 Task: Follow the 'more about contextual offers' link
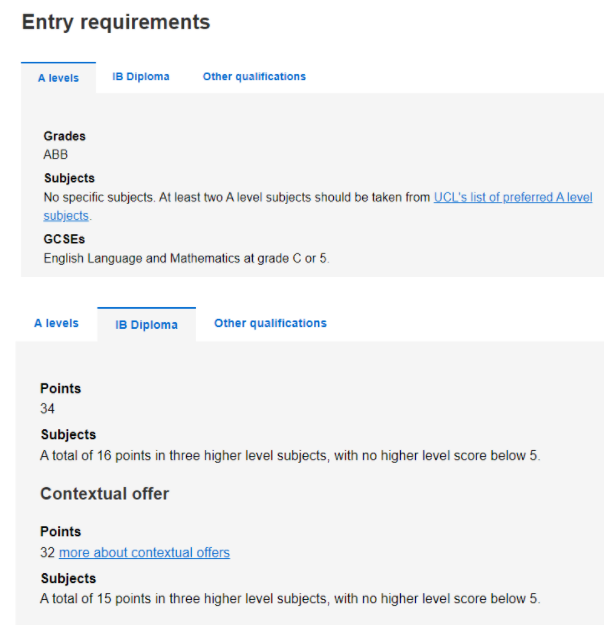tap(144, 552)
